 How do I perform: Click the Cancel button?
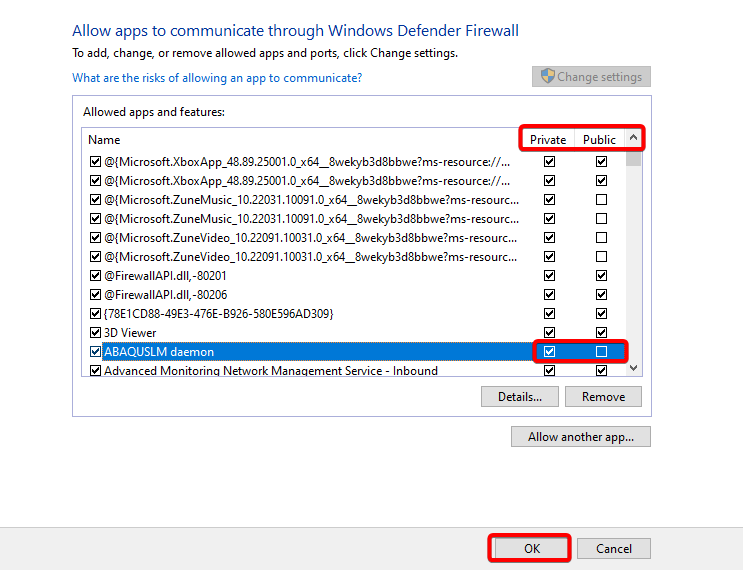[614, 548]
